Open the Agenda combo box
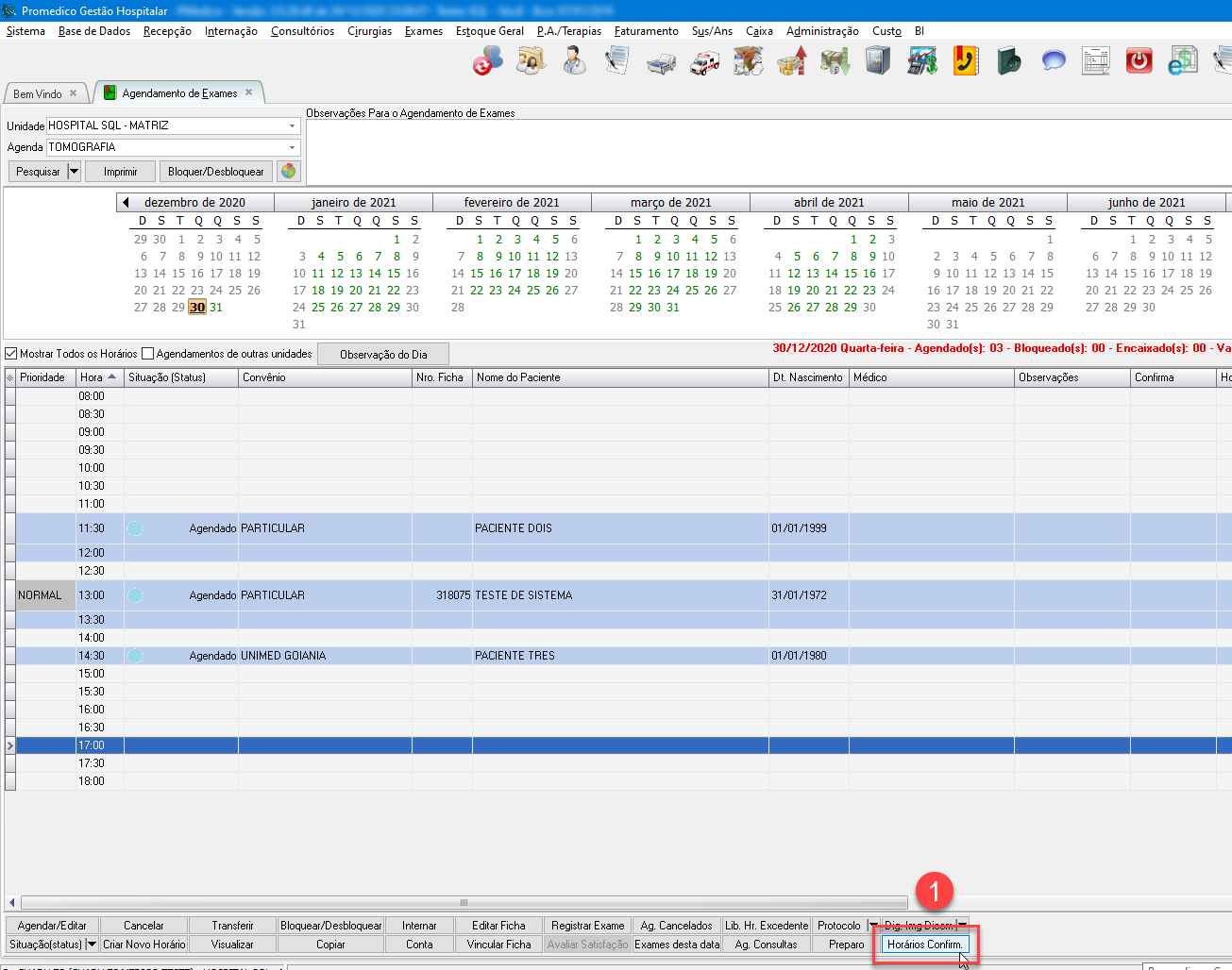 click(x=292, y=147)
